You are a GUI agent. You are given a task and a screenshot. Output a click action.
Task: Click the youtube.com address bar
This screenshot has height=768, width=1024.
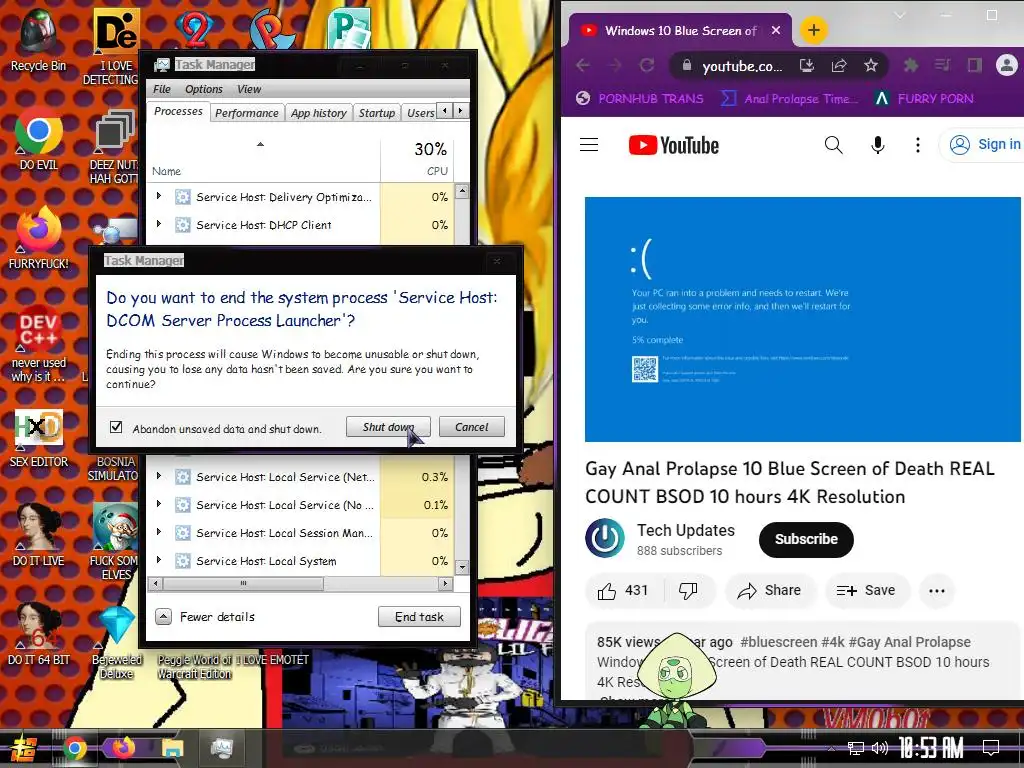(x=742, y=66)
